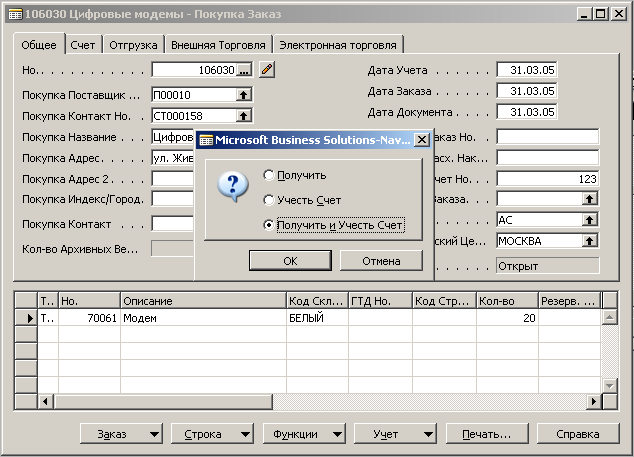Click the current row marker arrow in the grid
634x457 pixels.
tap(30, 318)
